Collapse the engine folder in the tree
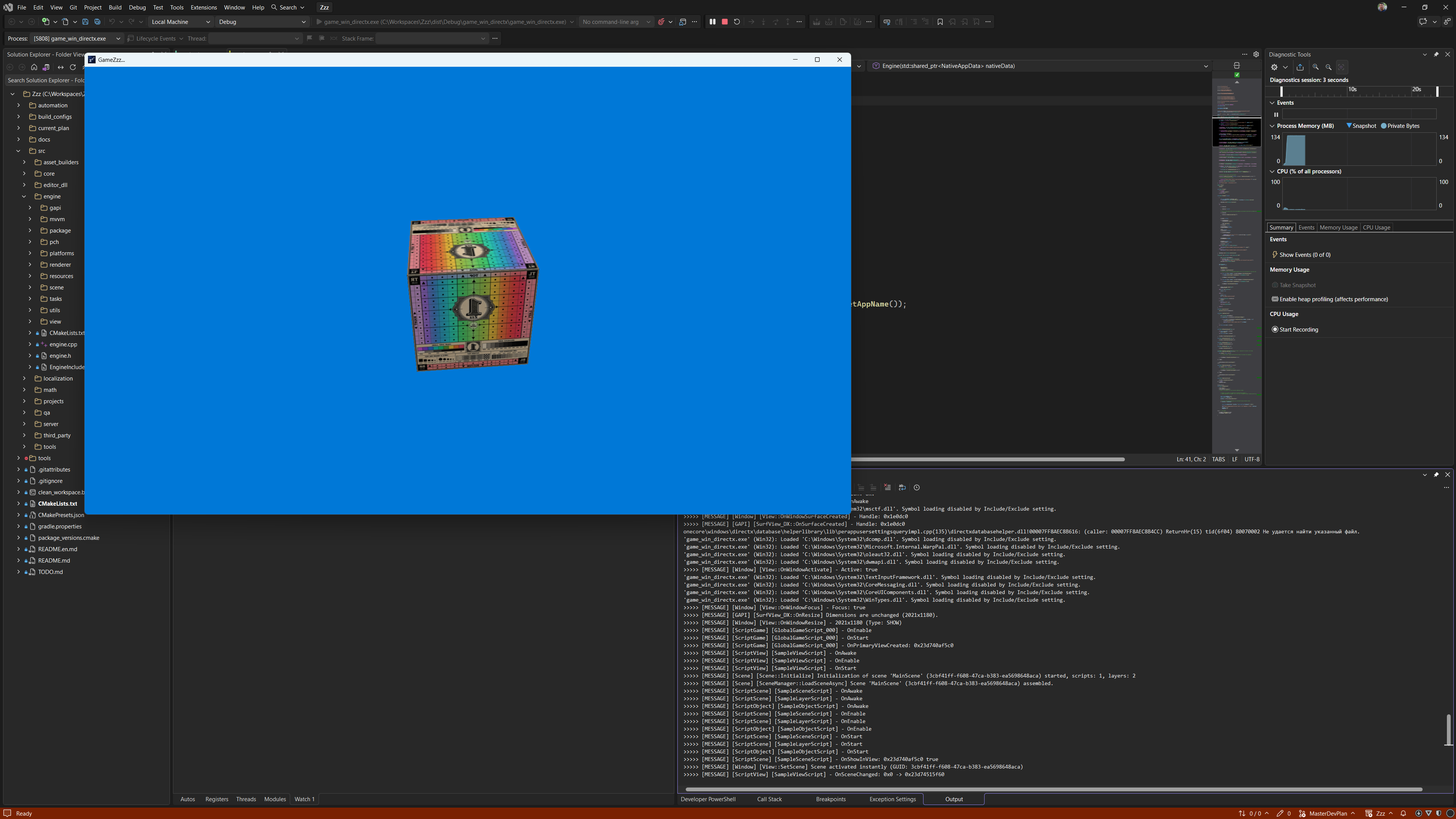 (24, 196)
